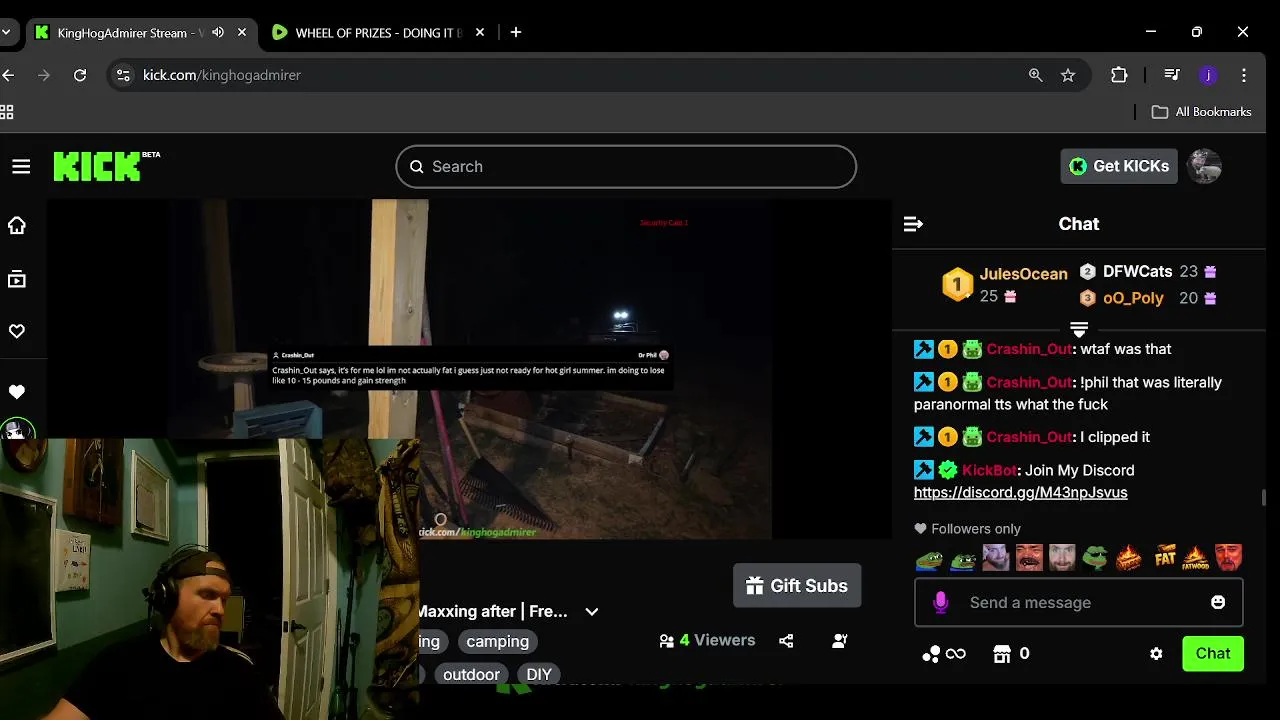This screenshot has height=720, width=1280.
Task: Open chat settings gear
Action: tap(1156, 654)
